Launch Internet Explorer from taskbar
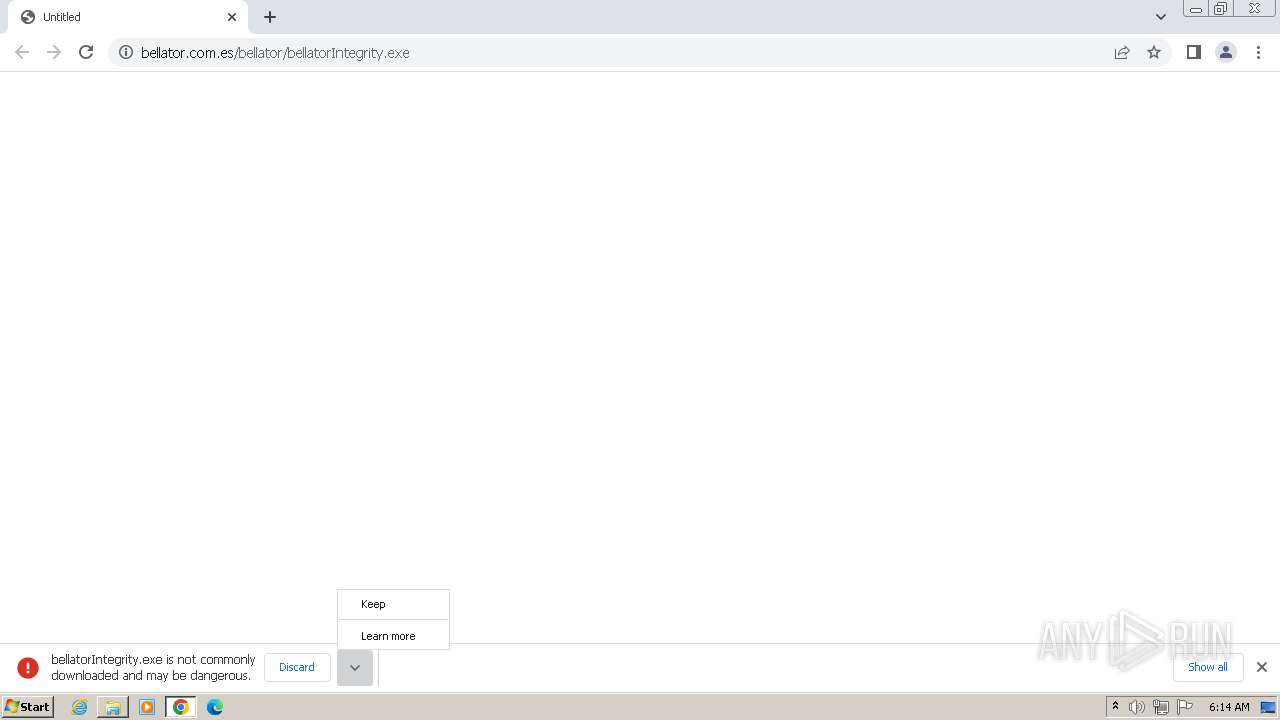The image size is (1280, 720). (x=80, y=707)
